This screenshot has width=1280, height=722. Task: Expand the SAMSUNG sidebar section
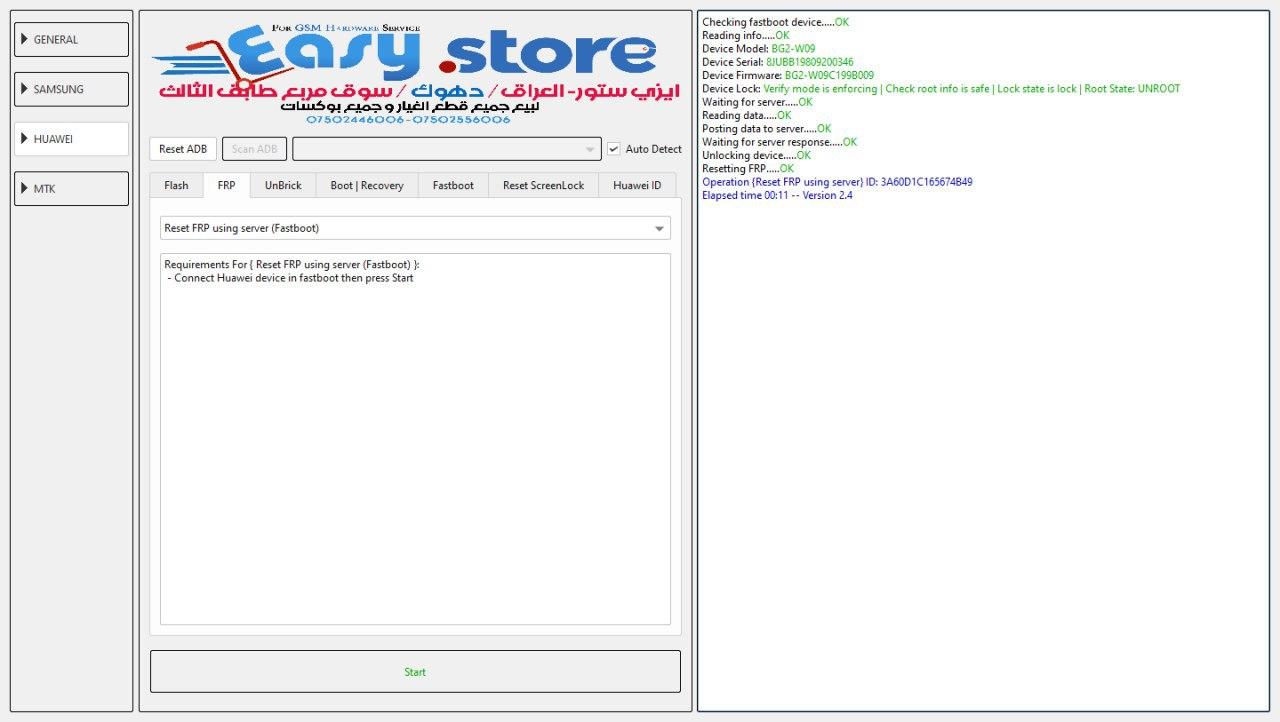pos(72,89)
